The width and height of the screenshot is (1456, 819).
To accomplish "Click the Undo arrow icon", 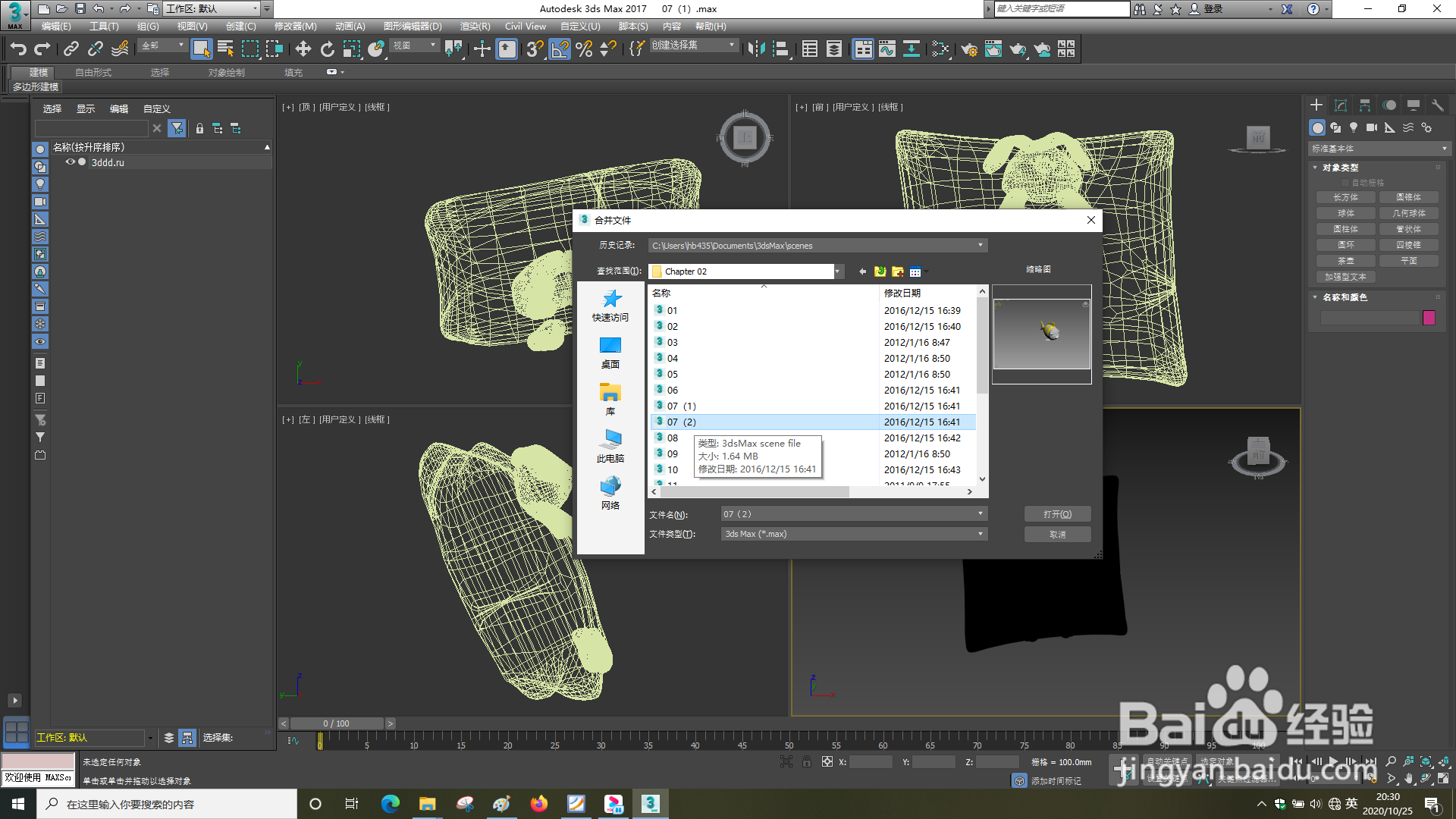I will [x=18, y=49].
